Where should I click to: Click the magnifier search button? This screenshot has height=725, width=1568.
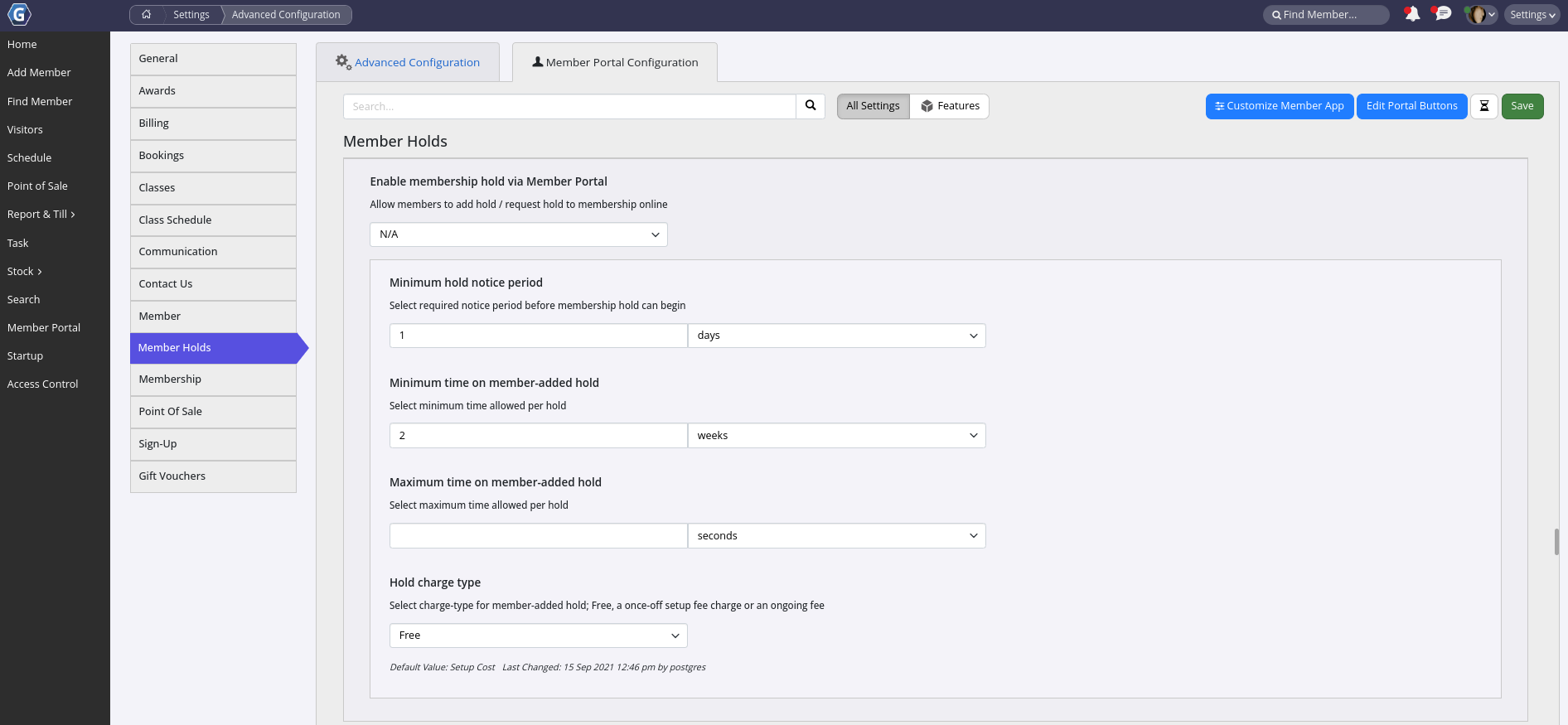tap(811, 106)
